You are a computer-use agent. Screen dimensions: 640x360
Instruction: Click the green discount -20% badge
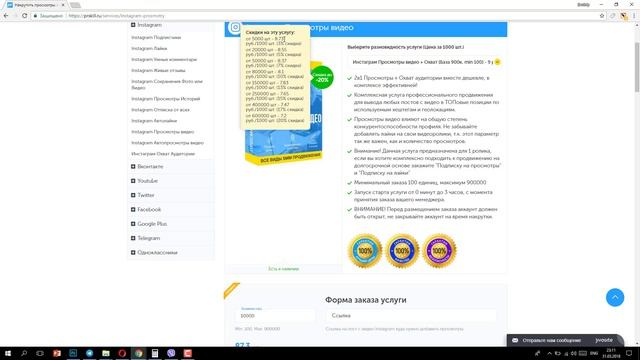[322, 77]
